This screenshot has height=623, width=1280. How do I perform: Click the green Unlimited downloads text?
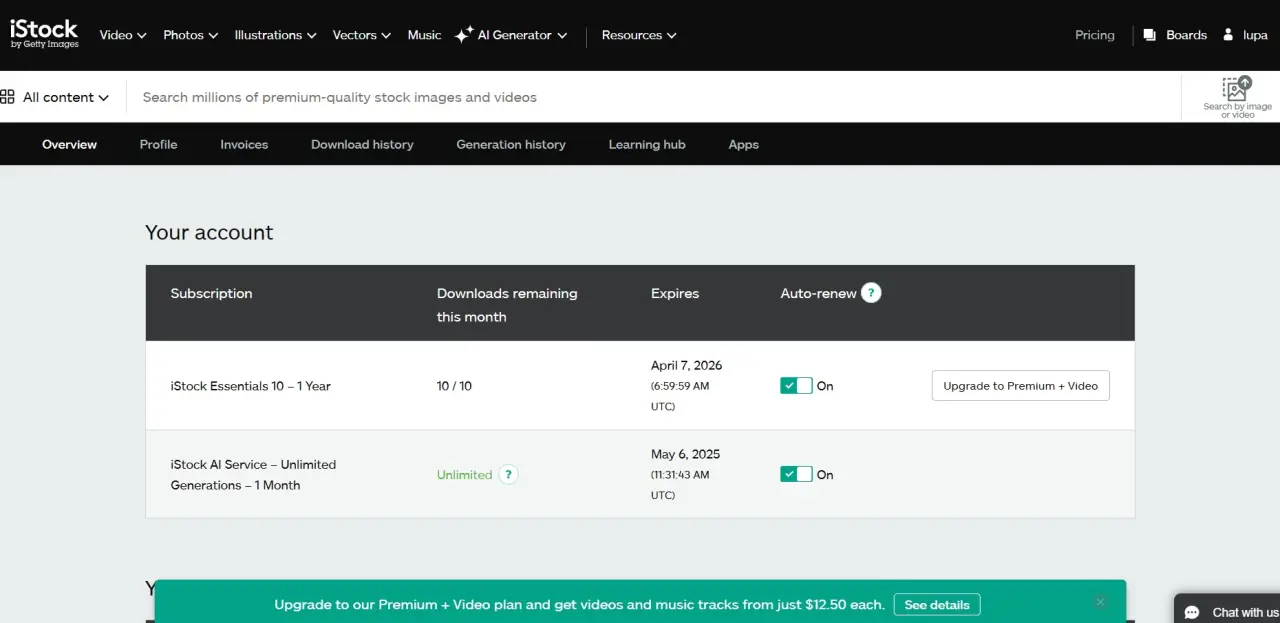(464, 475)
